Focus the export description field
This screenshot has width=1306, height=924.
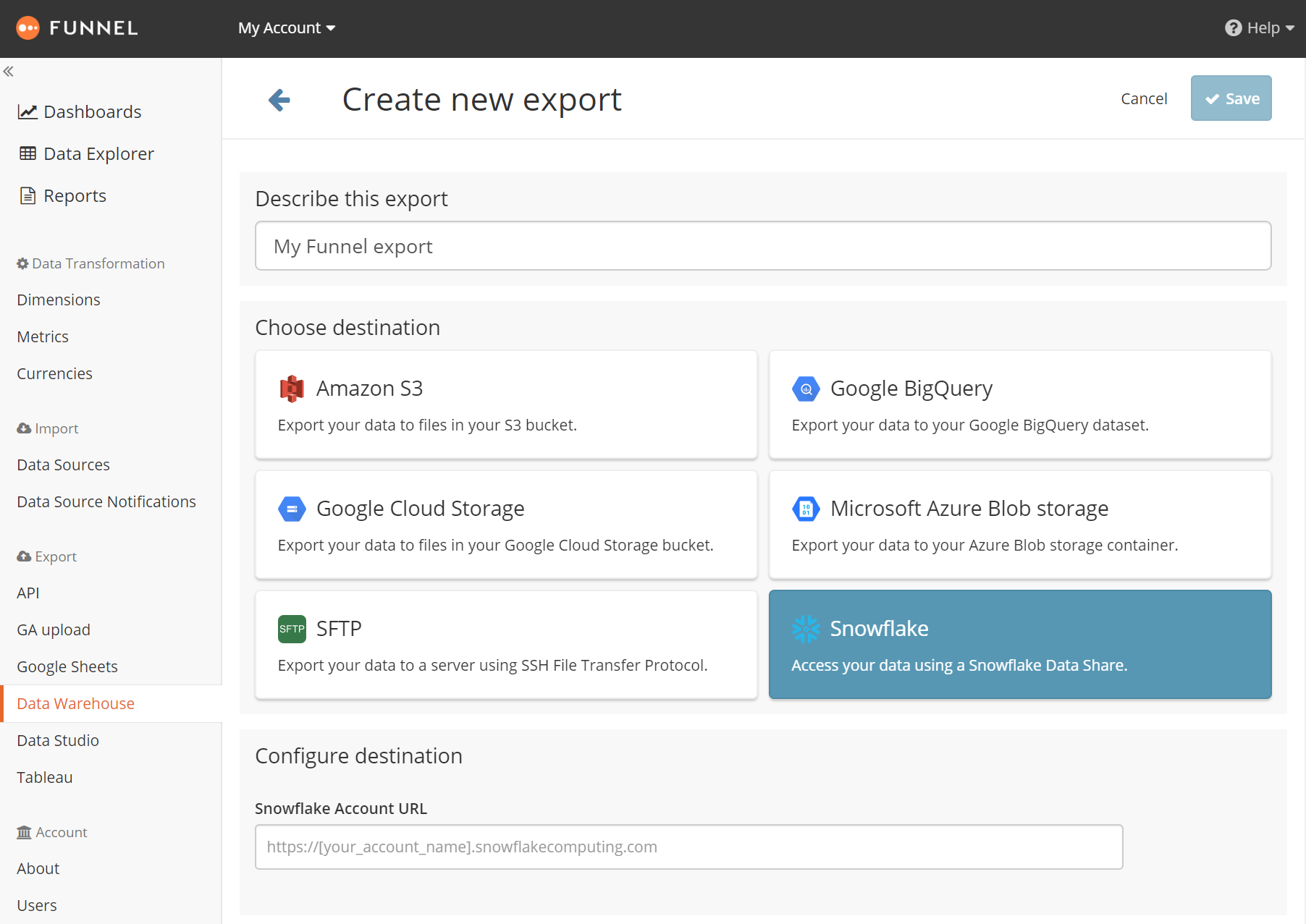pos(763,247)
